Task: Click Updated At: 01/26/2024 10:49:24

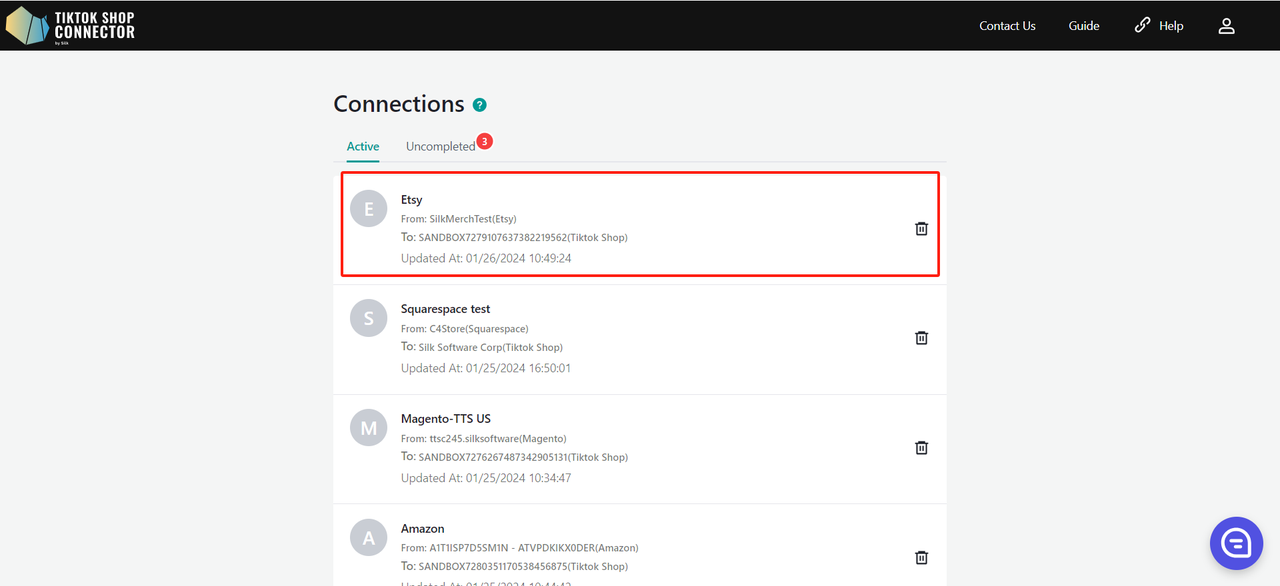Action: point(486,258)
